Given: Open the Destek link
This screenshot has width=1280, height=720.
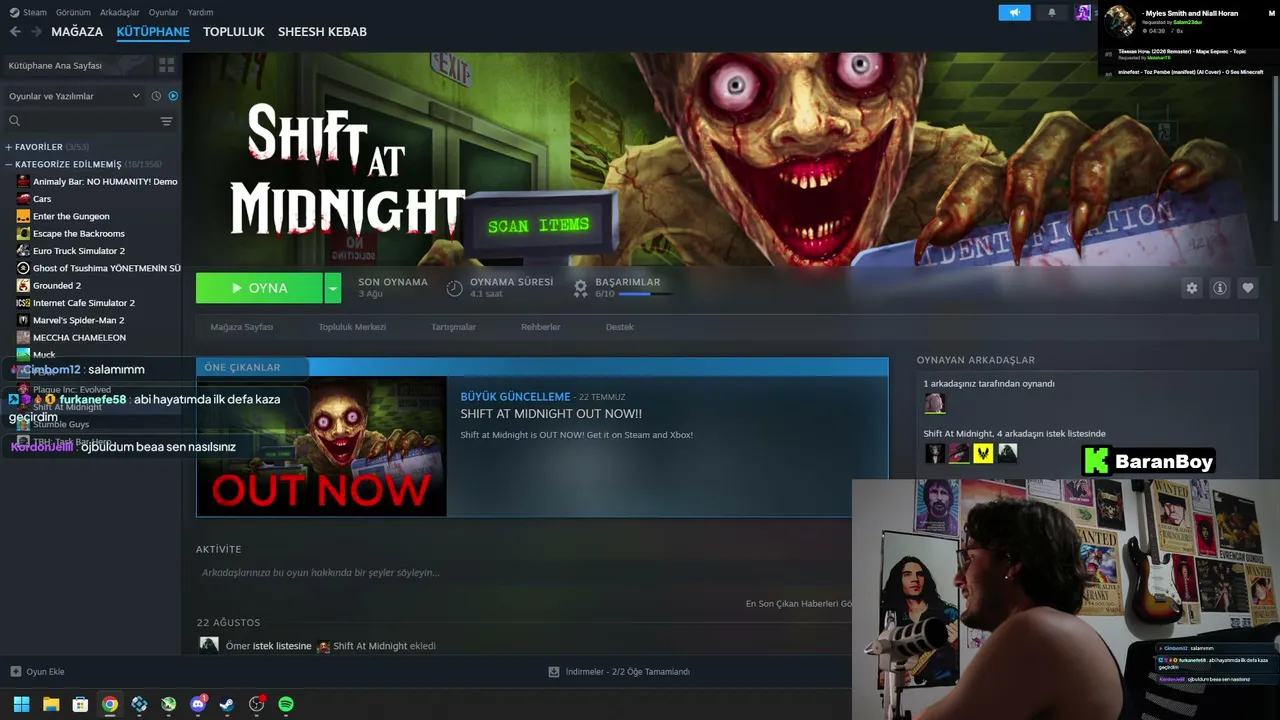Looking at the screenshot, I should pos(619,327).
